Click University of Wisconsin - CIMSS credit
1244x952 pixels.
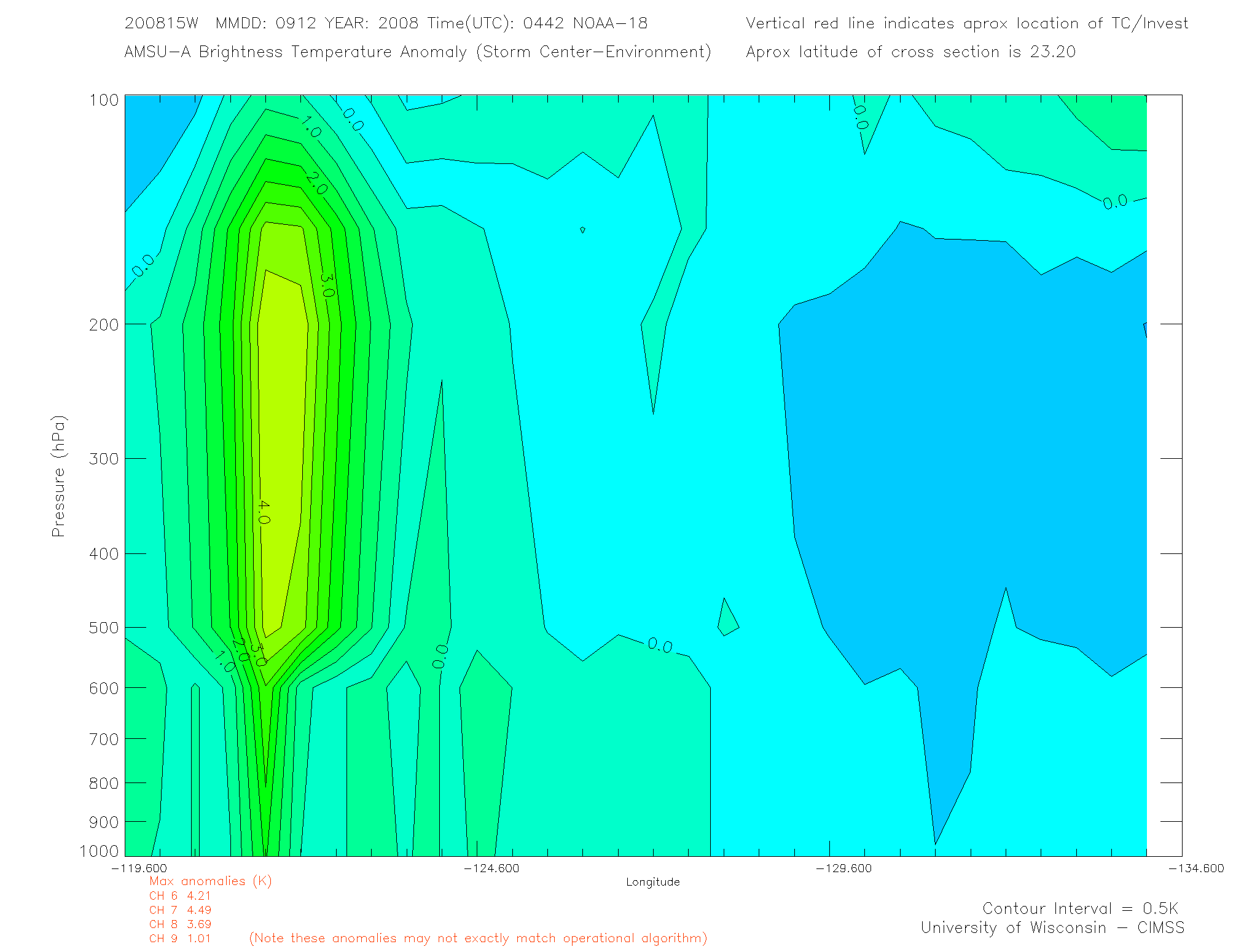(1052, 927)
